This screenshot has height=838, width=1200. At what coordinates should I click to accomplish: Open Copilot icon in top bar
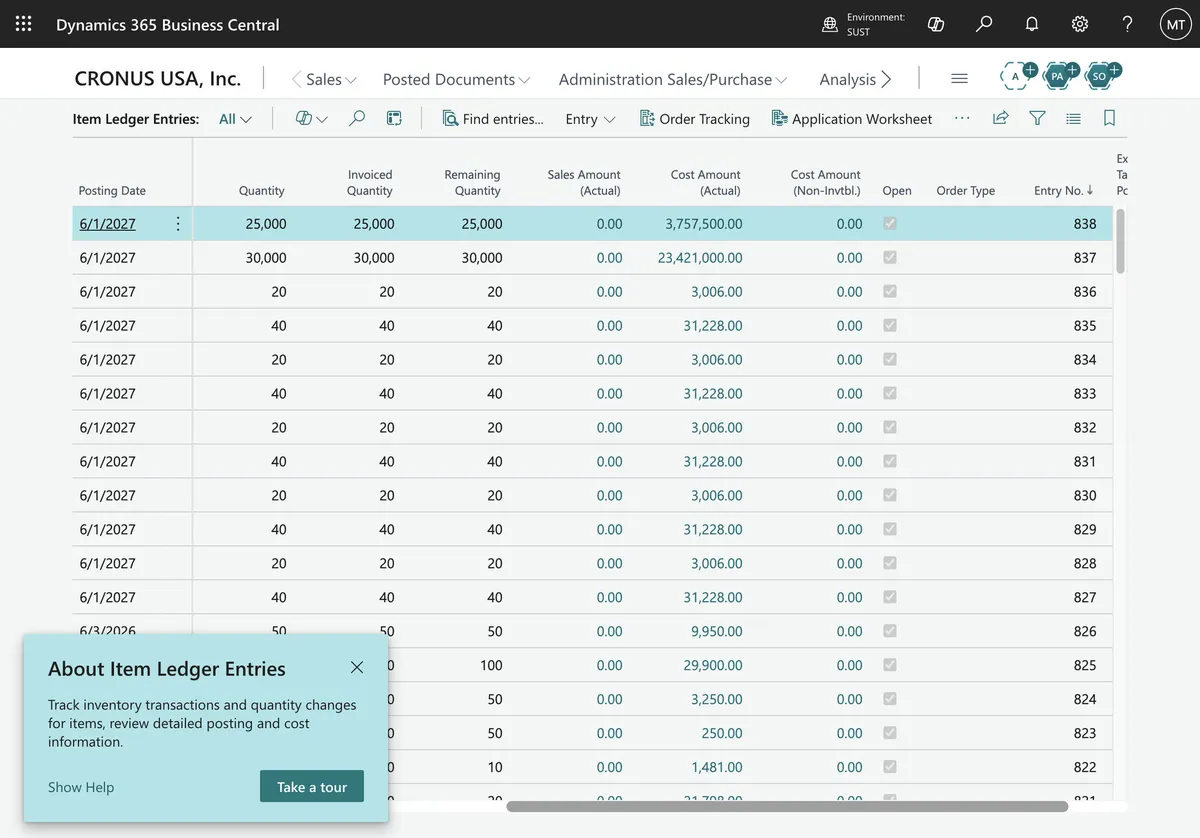coord(936,24)
